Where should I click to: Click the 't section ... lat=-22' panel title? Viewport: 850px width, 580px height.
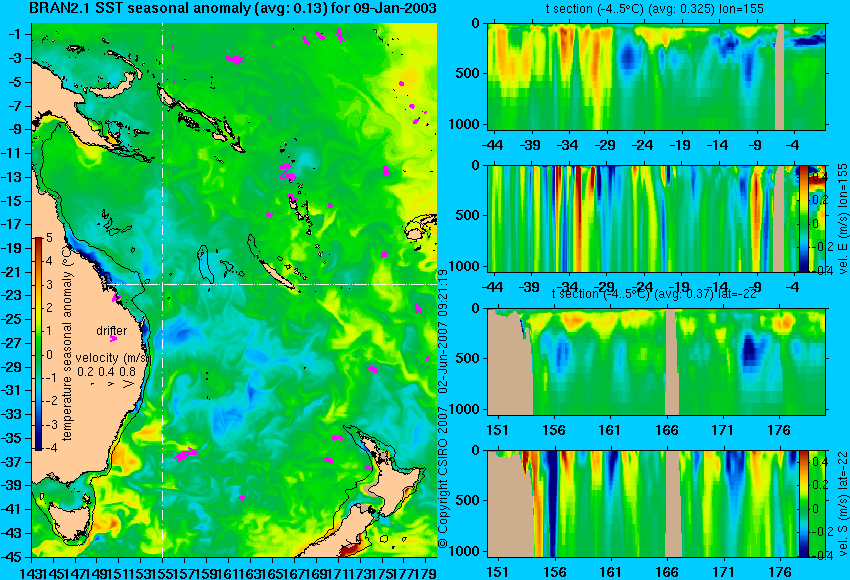pyautogui.click(x=654, y=294)
